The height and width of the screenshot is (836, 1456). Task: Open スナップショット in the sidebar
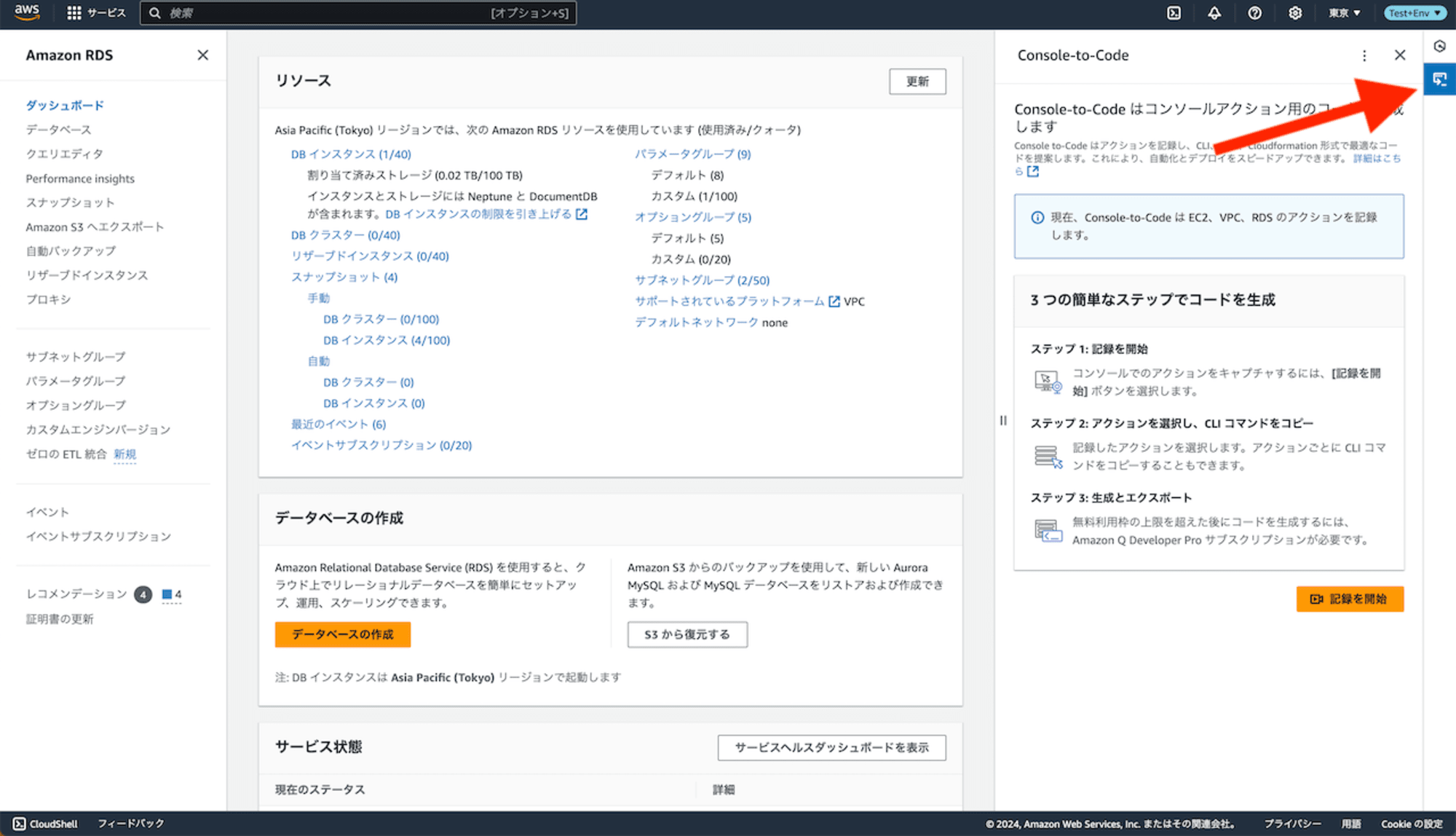tap(70, 202)
